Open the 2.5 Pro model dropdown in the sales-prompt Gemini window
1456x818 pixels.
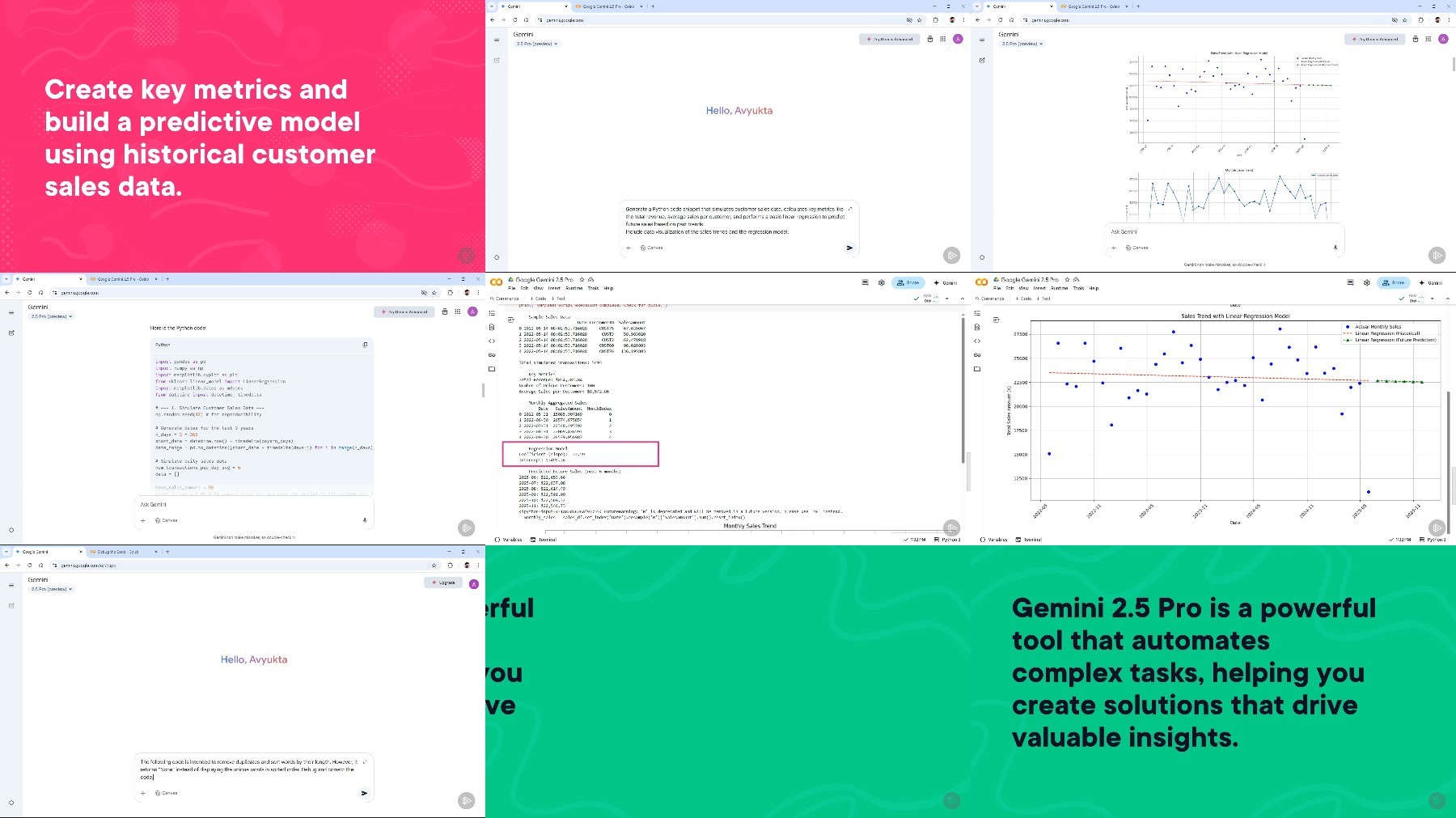coord(537,44)
